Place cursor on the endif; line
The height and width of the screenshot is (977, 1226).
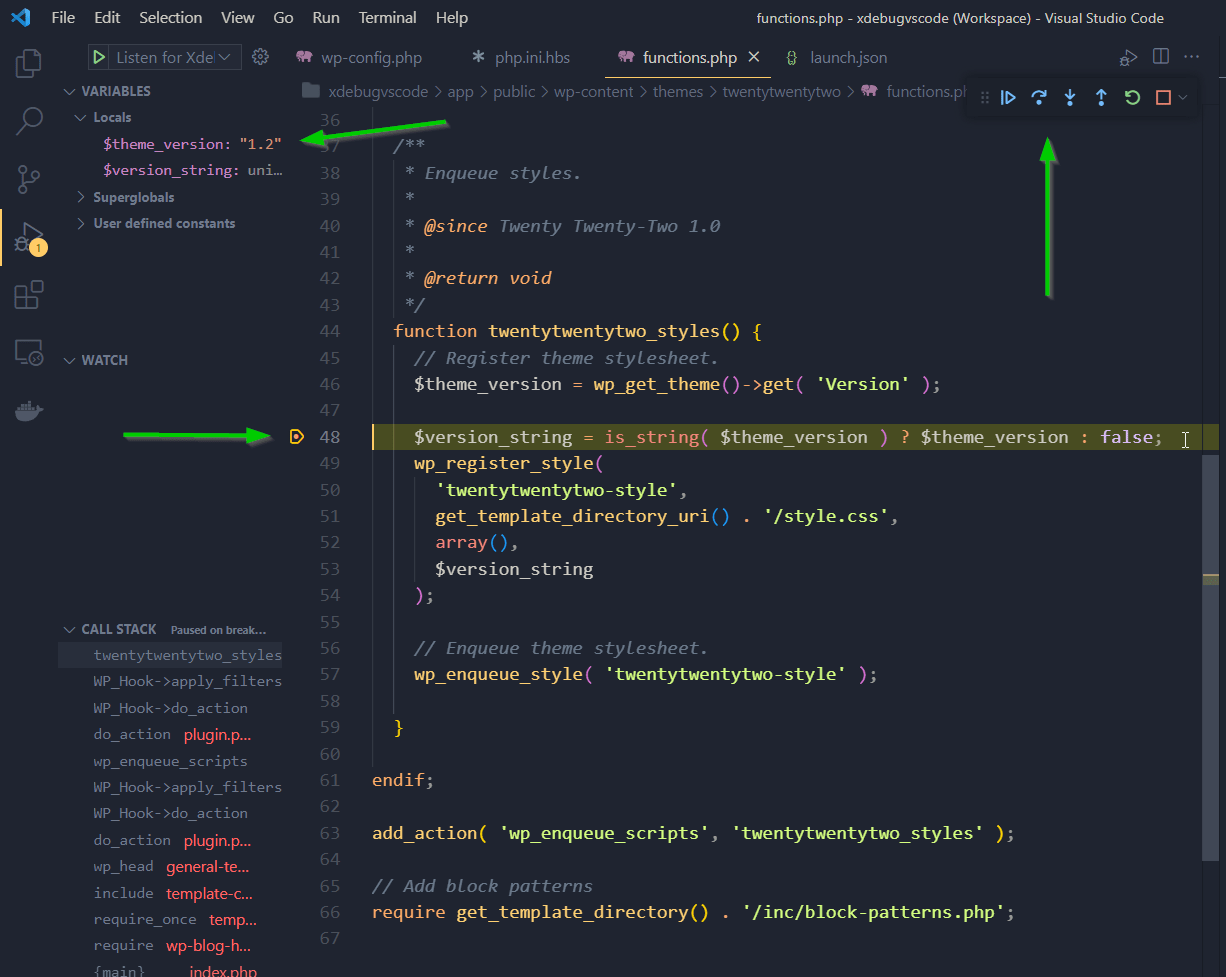[403, 780]
